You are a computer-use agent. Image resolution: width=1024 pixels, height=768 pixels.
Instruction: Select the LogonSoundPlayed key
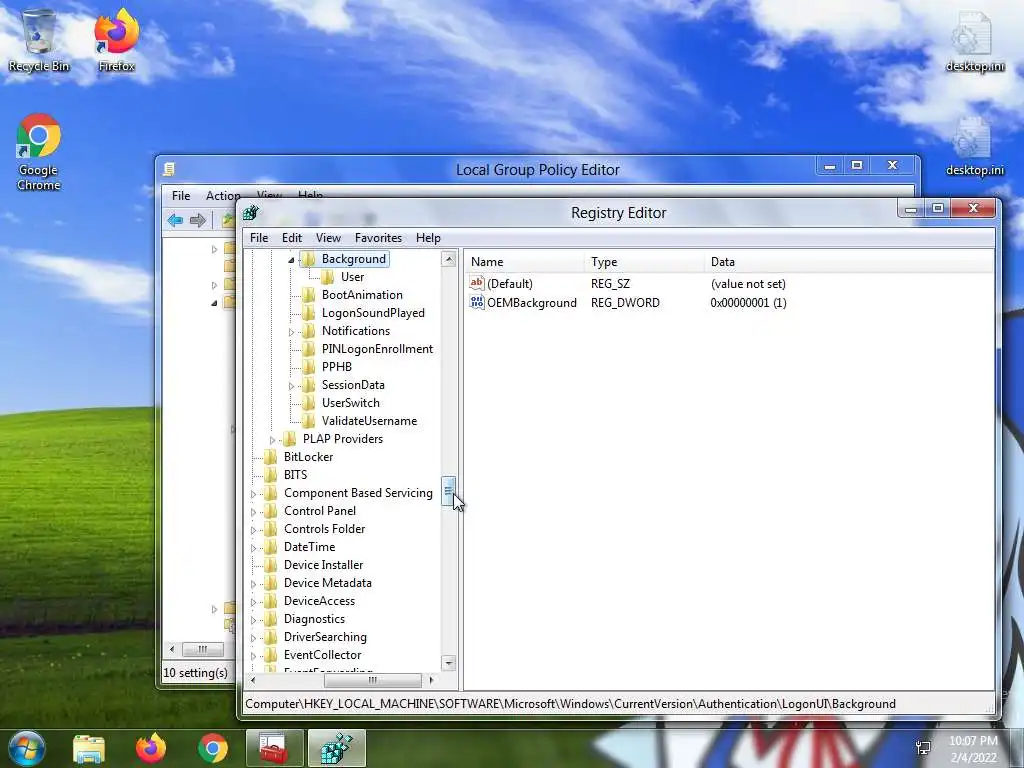coord(373,313)
